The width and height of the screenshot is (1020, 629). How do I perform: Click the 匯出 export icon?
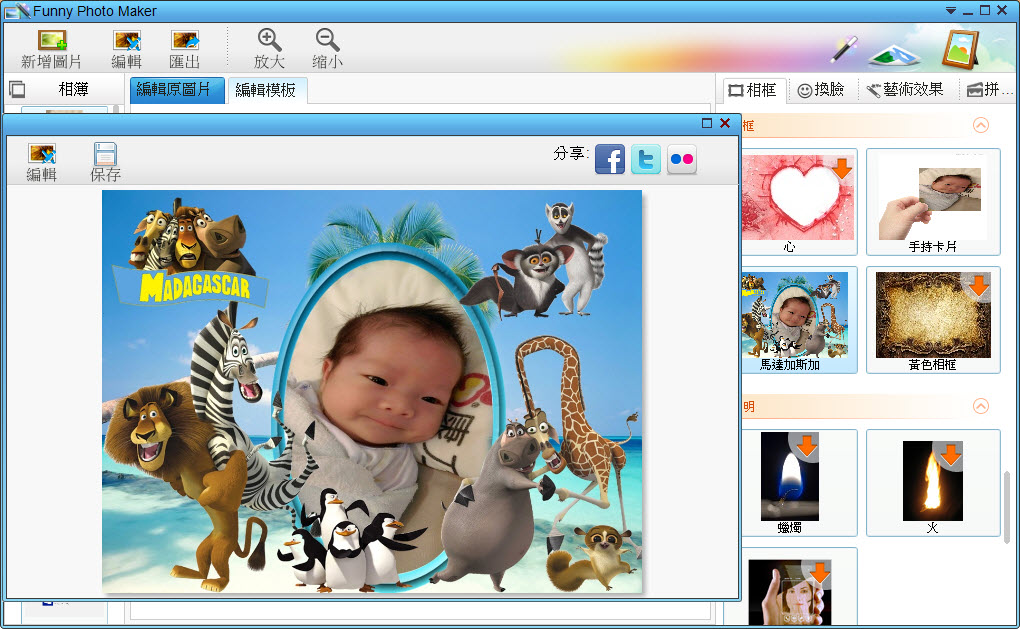coord(185,41)
